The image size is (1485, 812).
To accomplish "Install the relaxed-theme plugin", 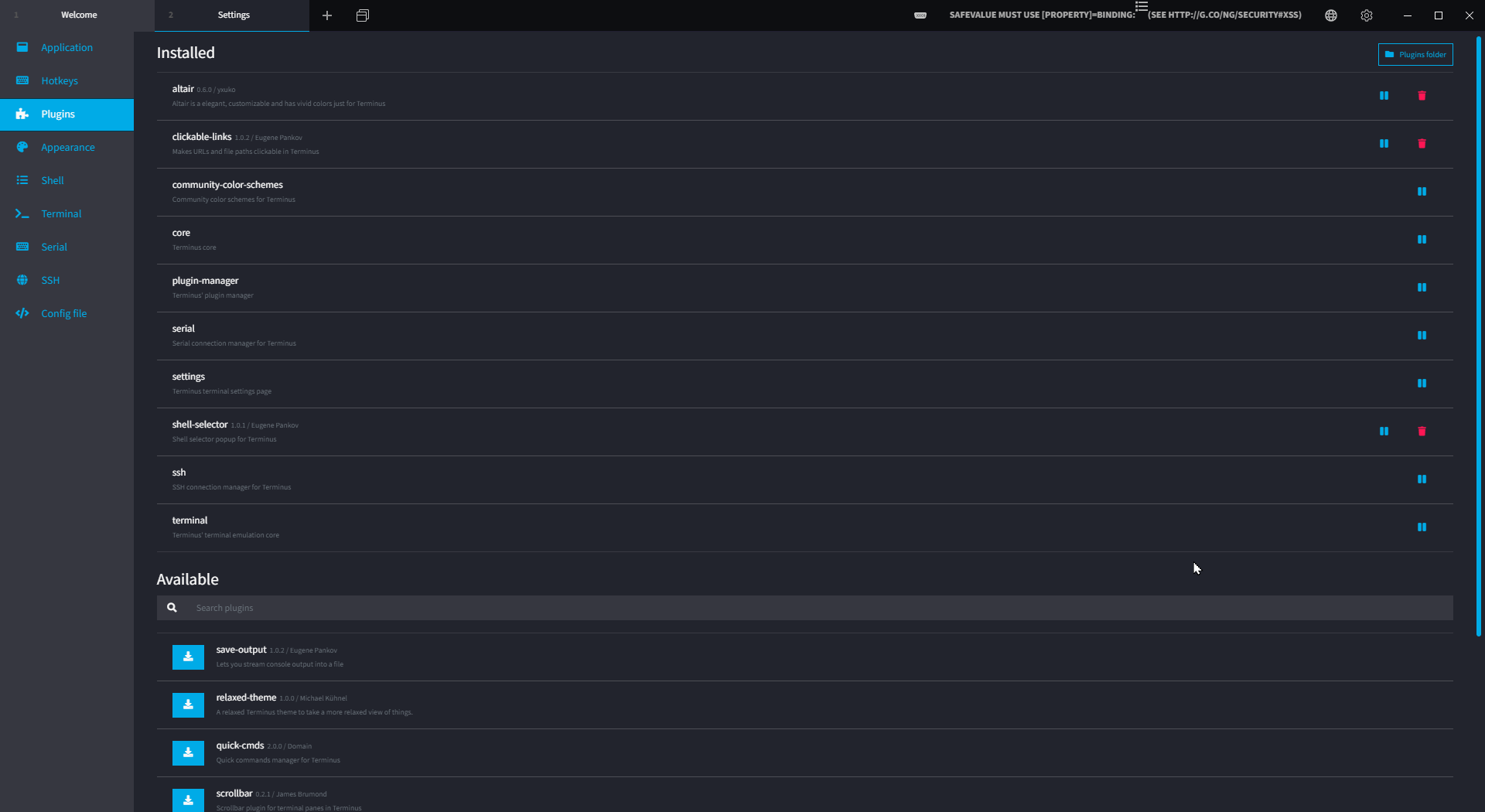I will click(x=188, y=705).
